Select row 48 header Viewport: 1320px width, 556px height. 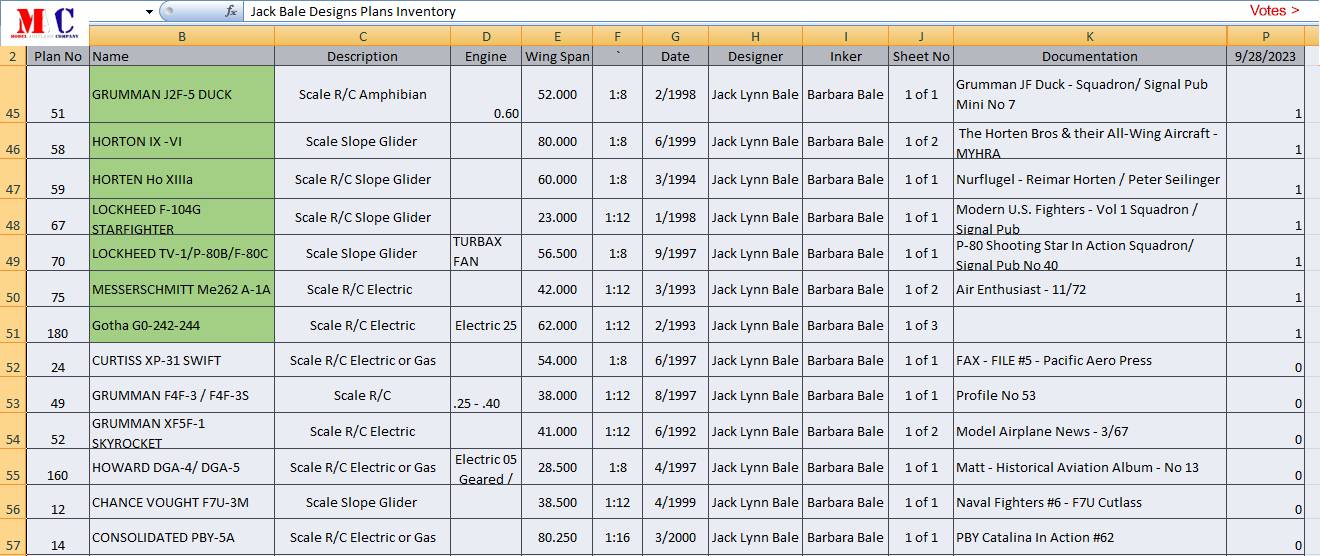(13, 217)
